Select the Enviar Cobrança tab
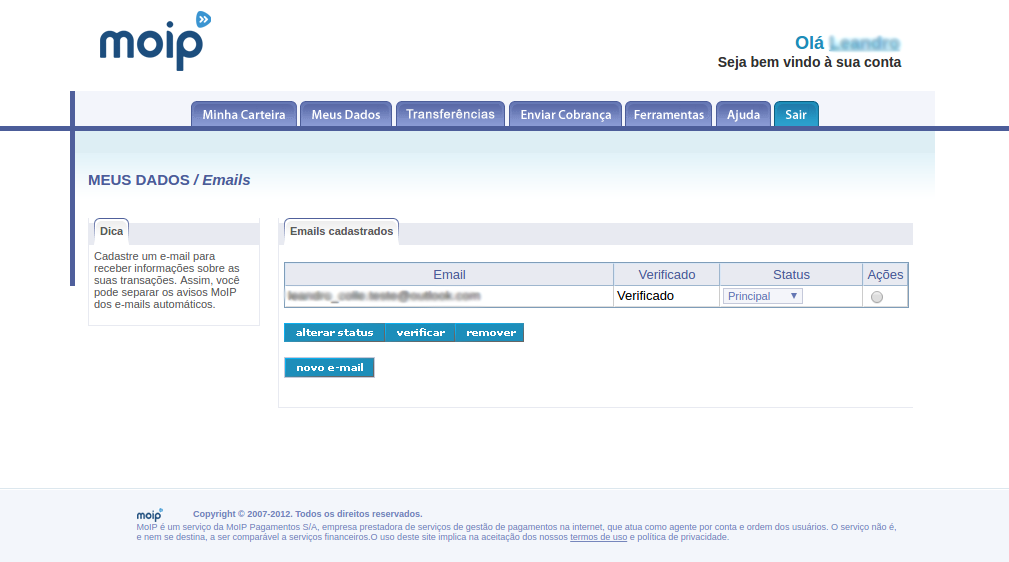Screen dimensions: 1009x562 click(x=566, y=114)
